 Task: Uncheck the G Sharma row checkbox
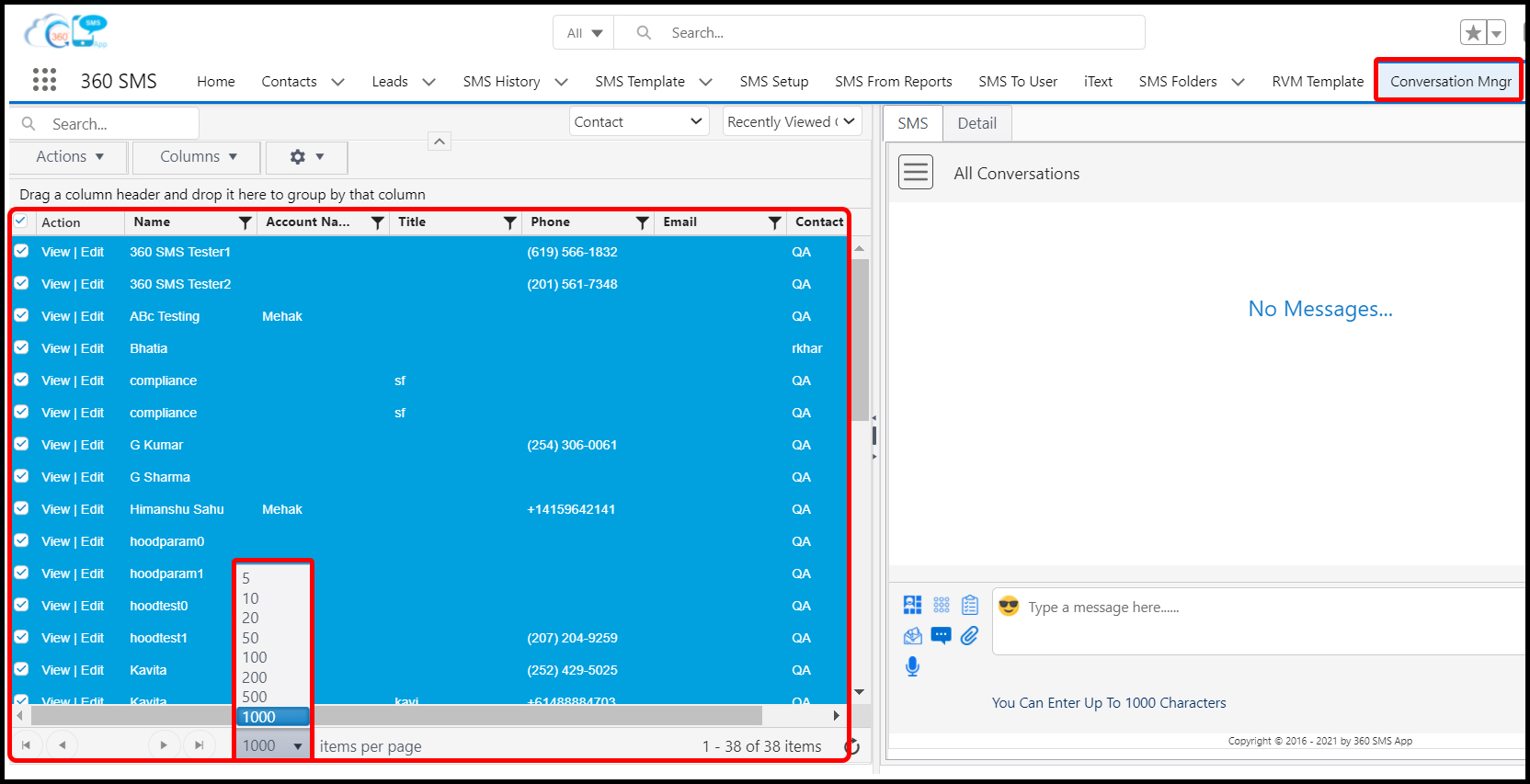point(21,476)
